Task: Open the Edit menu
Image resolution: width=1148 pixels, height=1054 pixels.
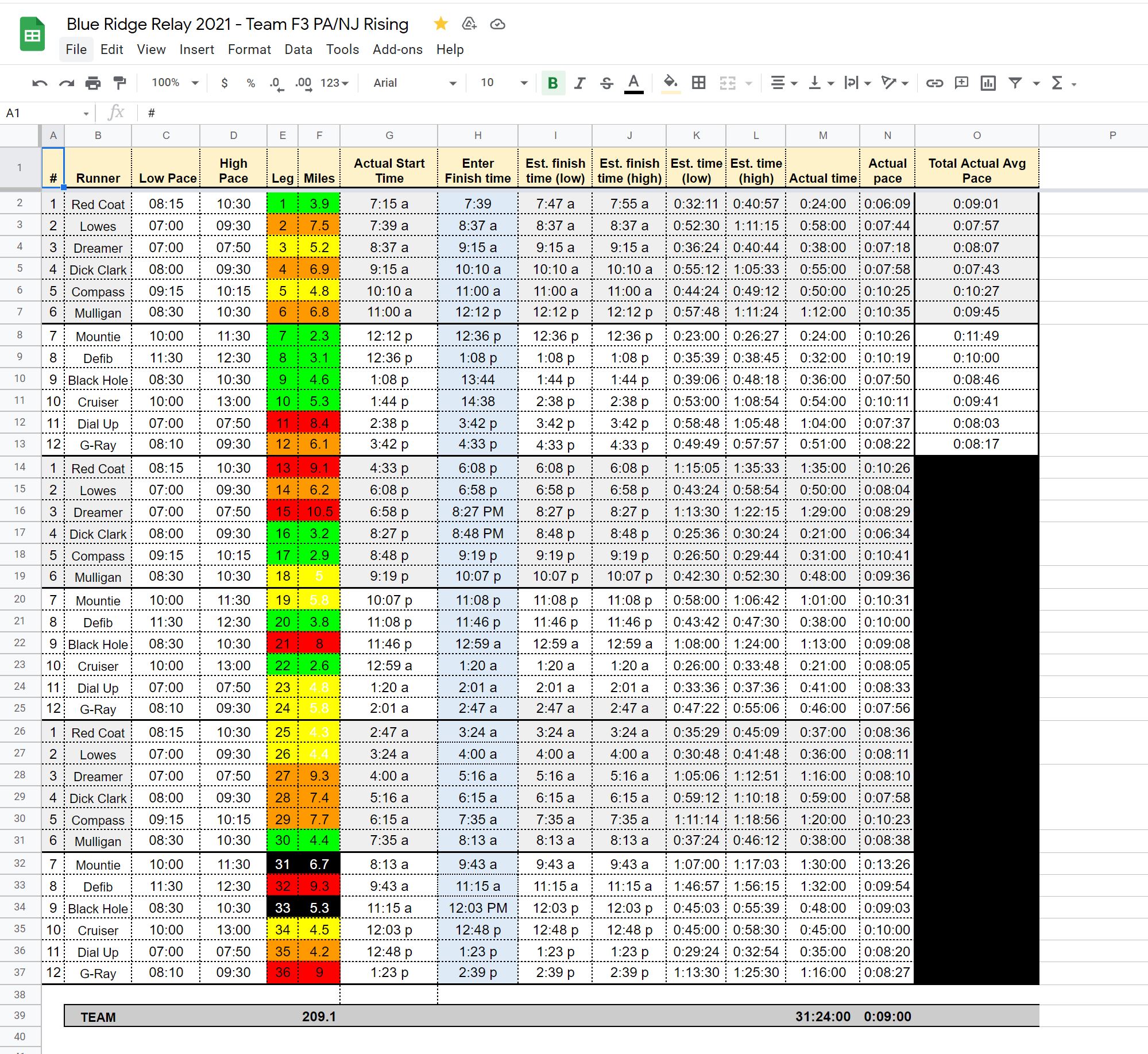Action: click(111, 49)
